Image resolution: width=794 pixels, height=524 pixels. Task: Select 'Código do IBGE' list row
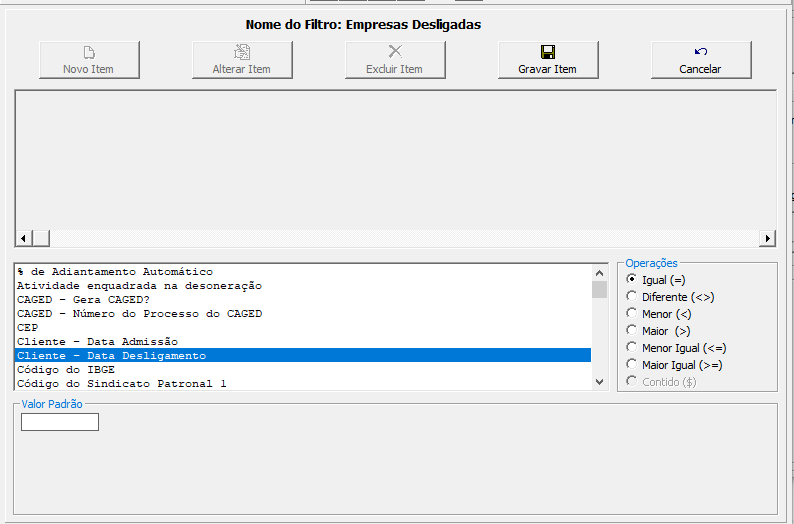[x=303, y=370]
